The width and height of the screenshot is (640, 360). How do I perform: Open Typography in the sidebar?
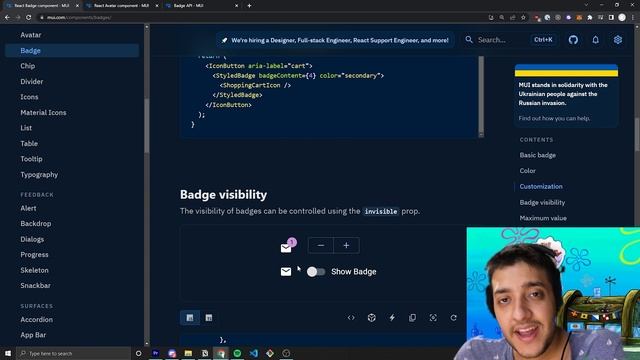click(x=39, y=175)
